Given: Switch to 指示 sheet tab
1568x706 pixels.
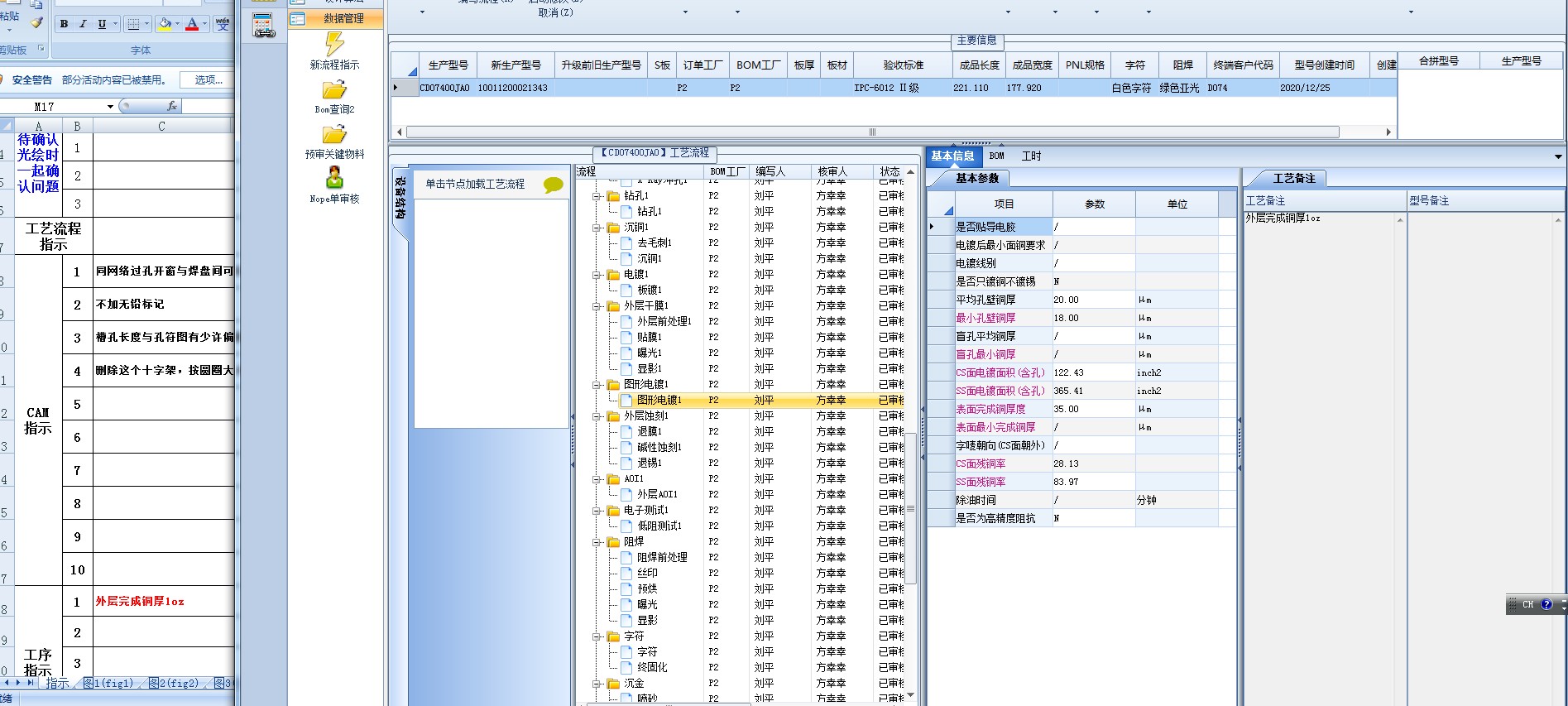Looking at the screenshot, I should coord(57,683).
